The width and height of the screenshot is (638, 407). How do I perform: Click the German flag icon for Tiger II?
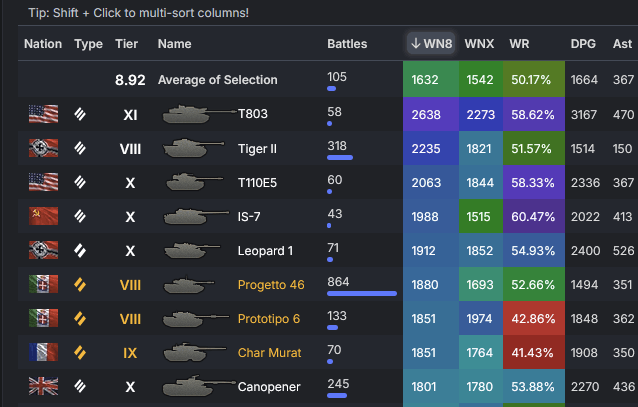click(43, 148)
